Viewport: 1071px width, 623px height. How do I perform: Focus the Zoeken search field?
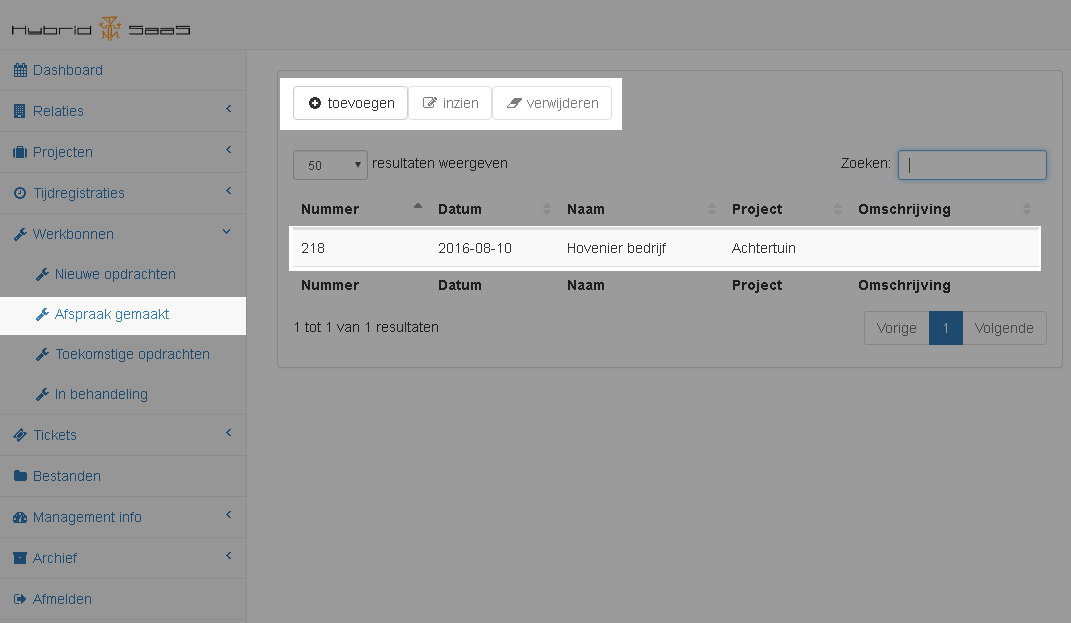point(972,165)
